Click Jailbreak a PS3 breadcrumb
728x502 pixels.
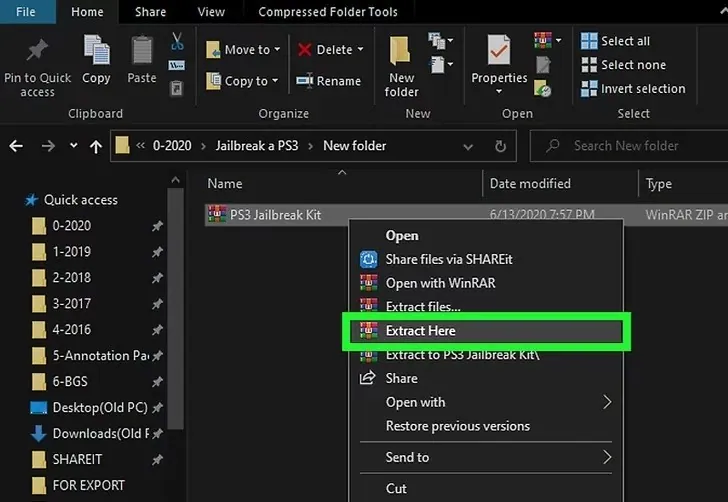[257, 146]
